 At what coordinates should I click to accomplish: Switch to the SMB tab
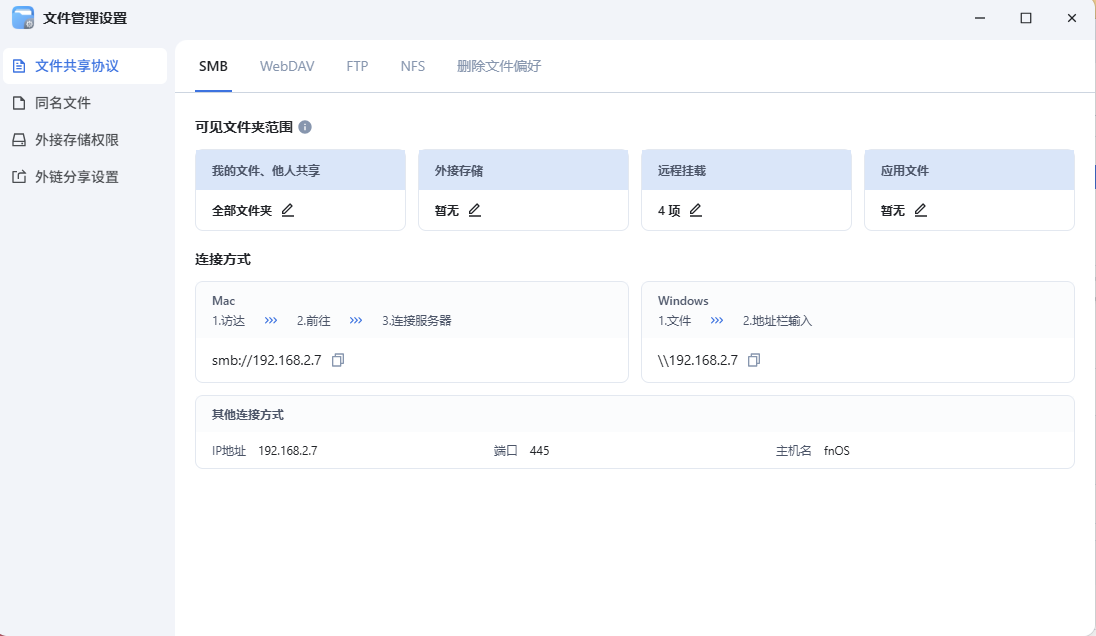pyautogui.click(x=213, y=66)
